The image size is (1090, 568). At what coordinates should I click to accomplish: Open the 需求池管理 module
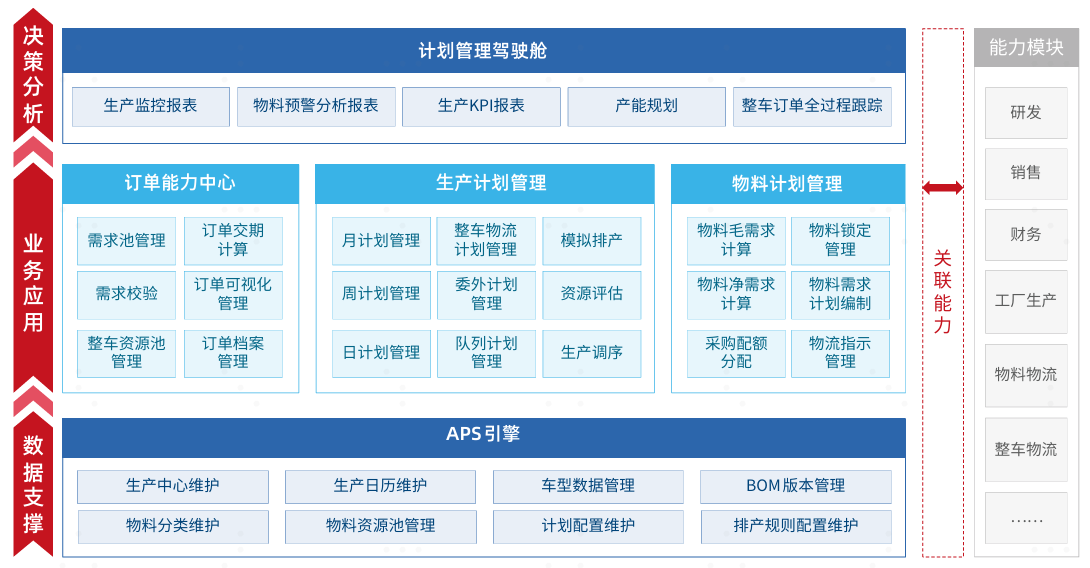pyautogui.click(x=127, y=241)
